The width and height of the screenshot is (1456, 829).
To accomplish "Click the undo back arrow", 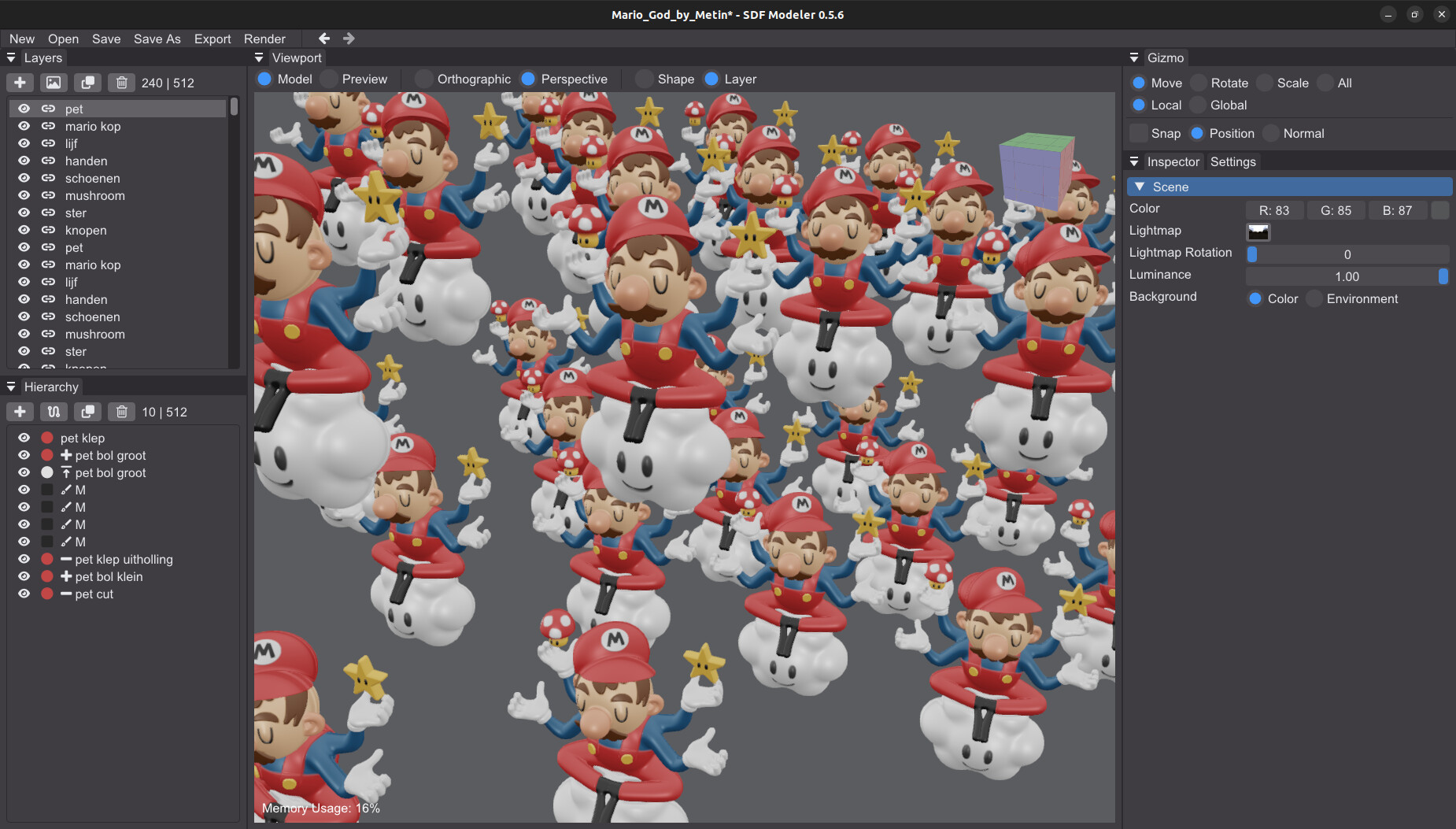I will [324, 39].
